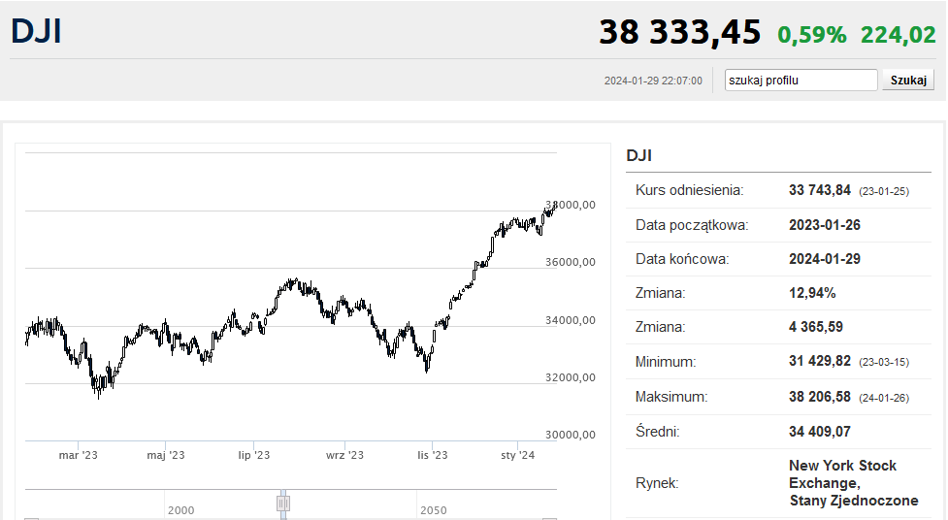Click the right scroll arrow under the navigator

click(x=549, y=518)
